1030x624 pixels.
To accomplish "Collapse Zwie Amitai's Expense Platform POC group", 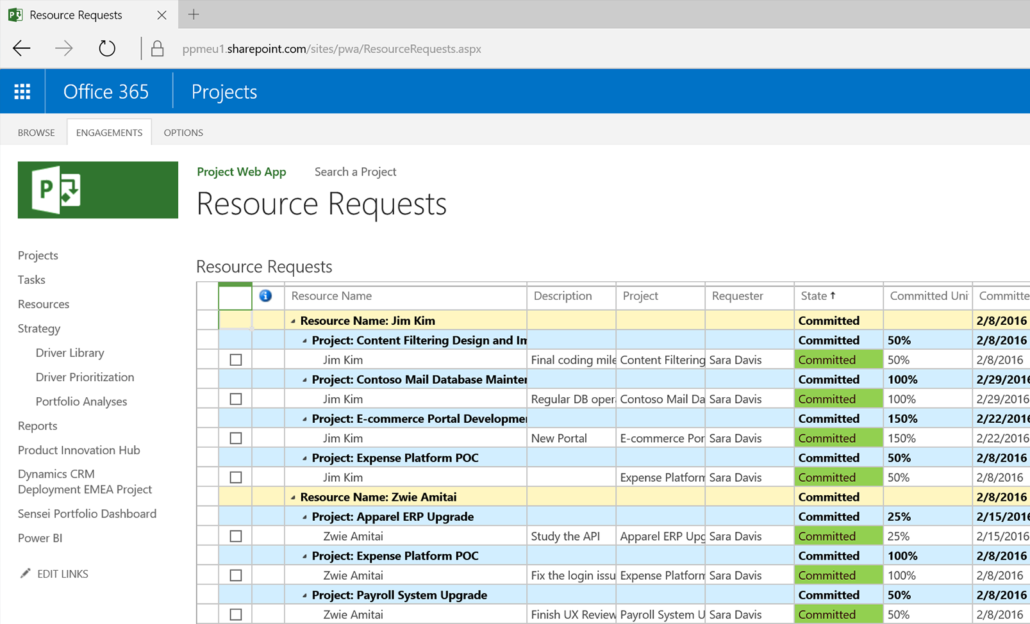I will pos(305,556).
